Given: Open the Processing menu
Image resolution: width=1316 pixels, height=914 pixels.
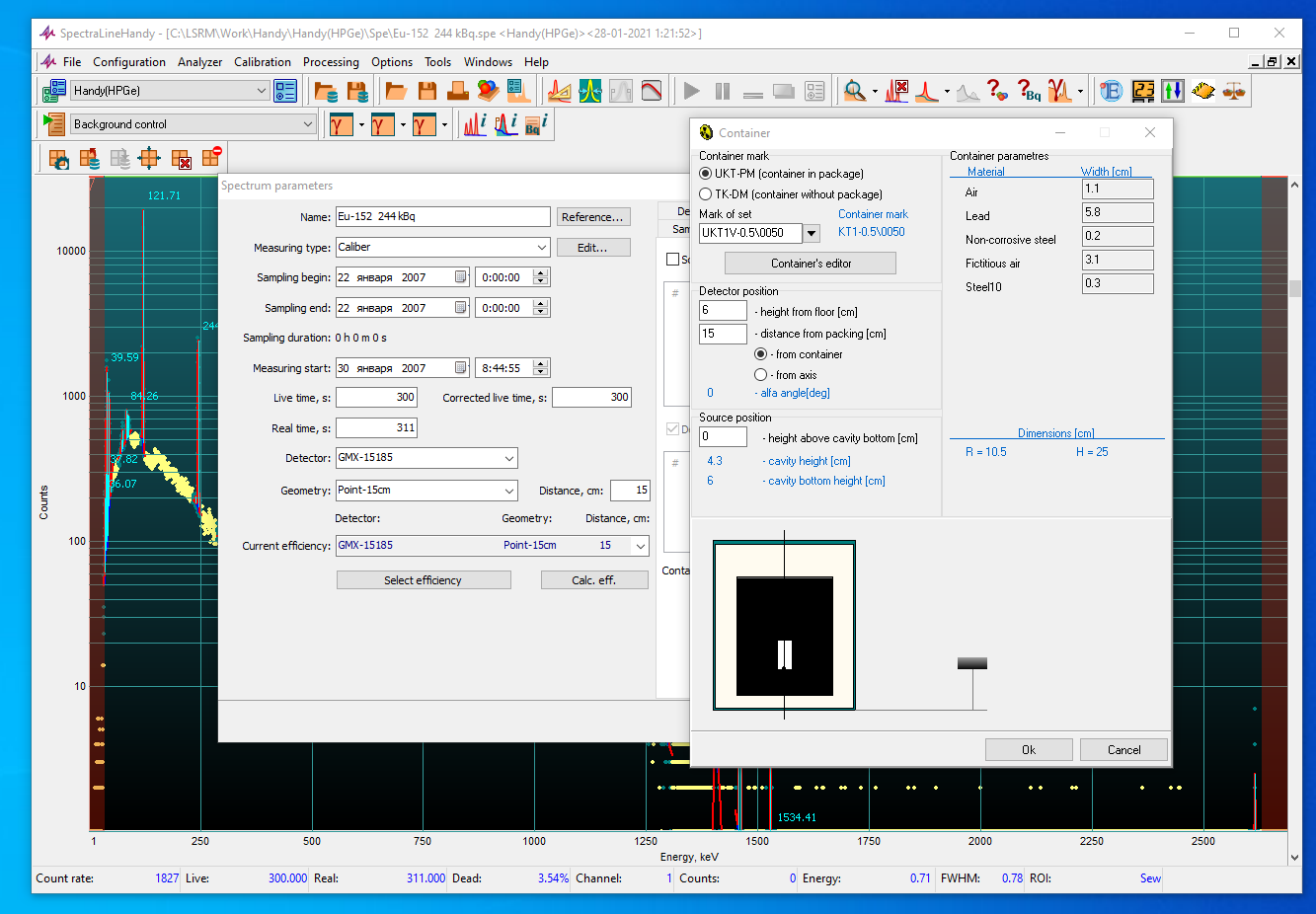Looking at the screenshot, I should coord(331,62).
